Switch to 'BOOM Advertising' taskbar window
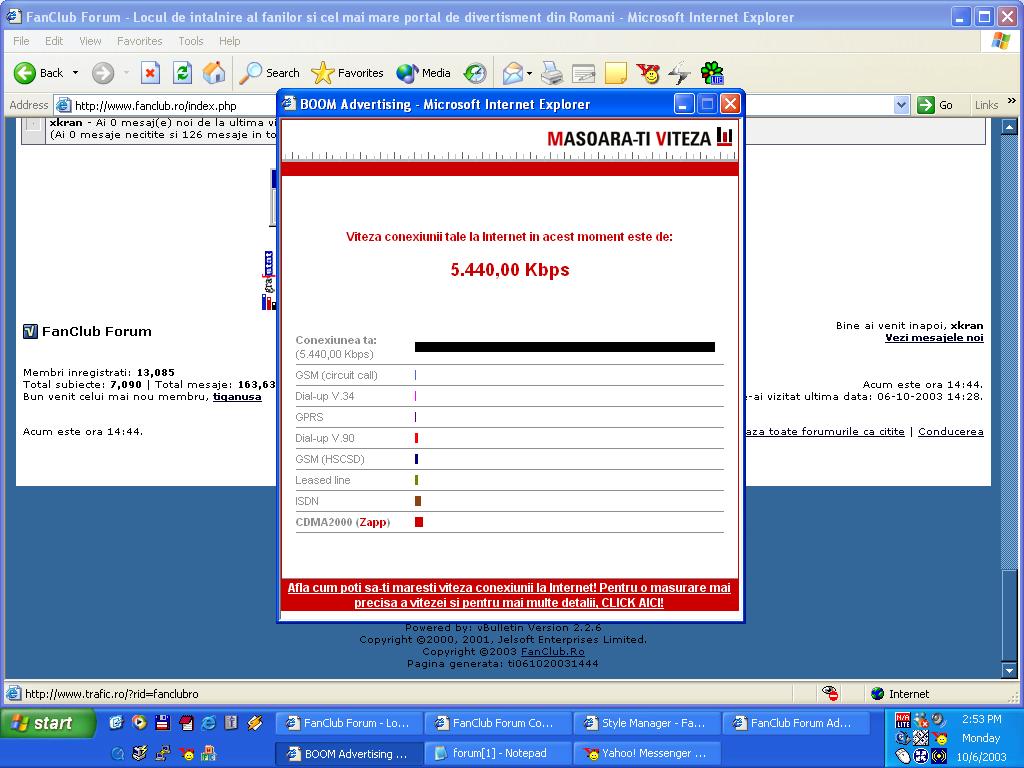 pos(347,753)
